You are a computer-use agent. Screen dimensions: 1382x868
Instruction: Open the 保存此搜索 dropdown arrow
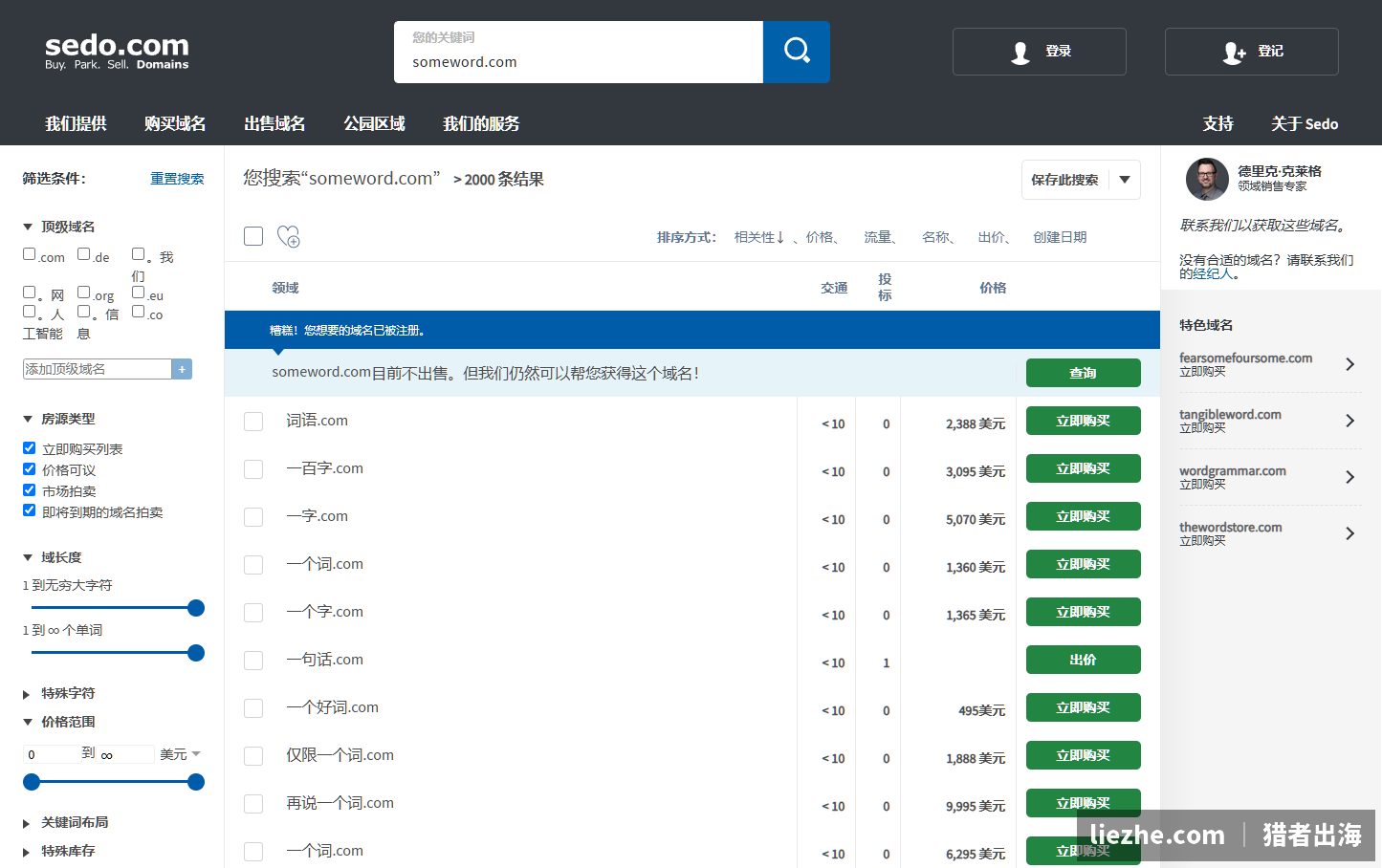click(x=1125, y=180)
